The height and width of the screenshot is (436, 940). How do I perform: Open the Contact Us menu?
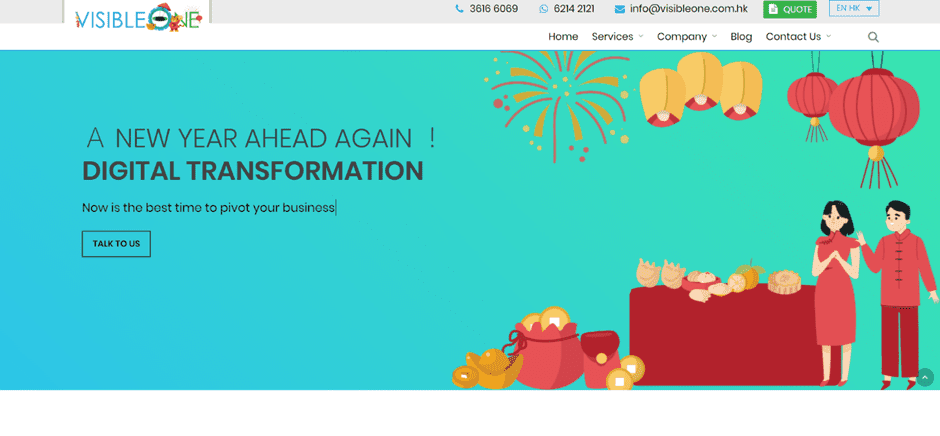click(x=793, y=37)
